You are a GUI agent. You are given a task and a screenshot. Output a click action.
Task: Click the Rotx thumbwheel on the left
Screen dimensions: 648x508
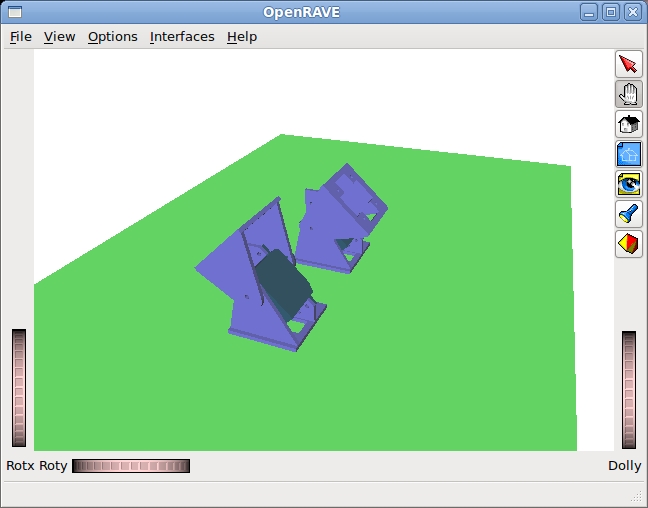(19, 388)
